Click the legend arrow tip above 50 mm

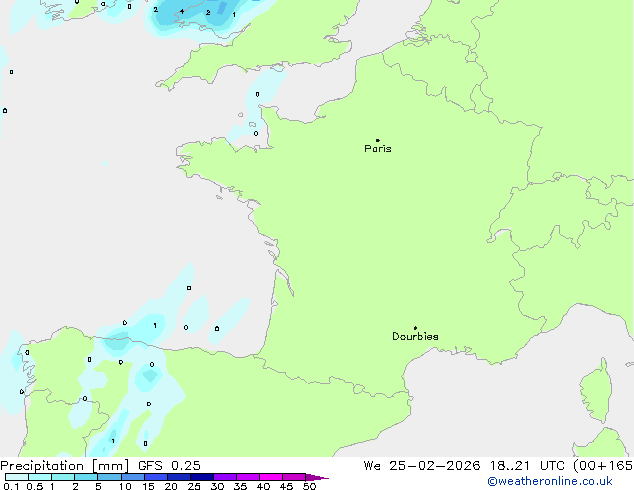point(318,477)
